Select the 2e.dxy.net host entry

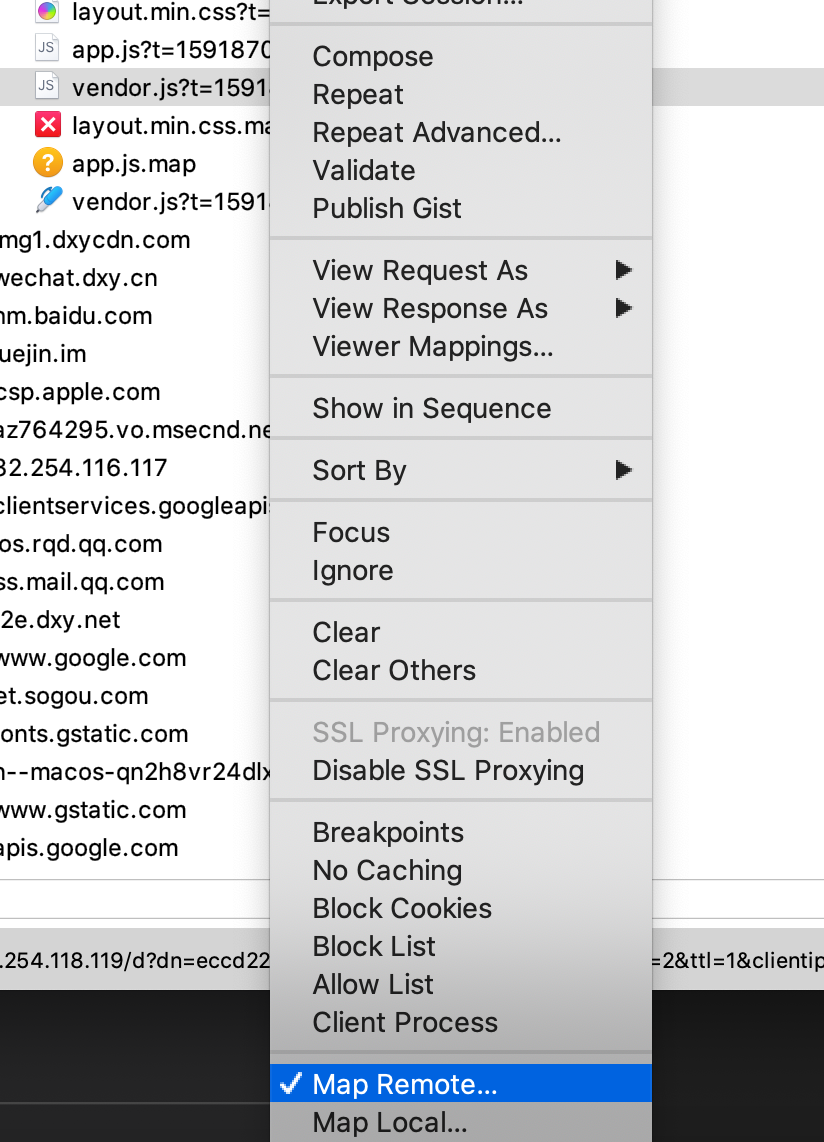pyautogui.click(x=60, y=620)
